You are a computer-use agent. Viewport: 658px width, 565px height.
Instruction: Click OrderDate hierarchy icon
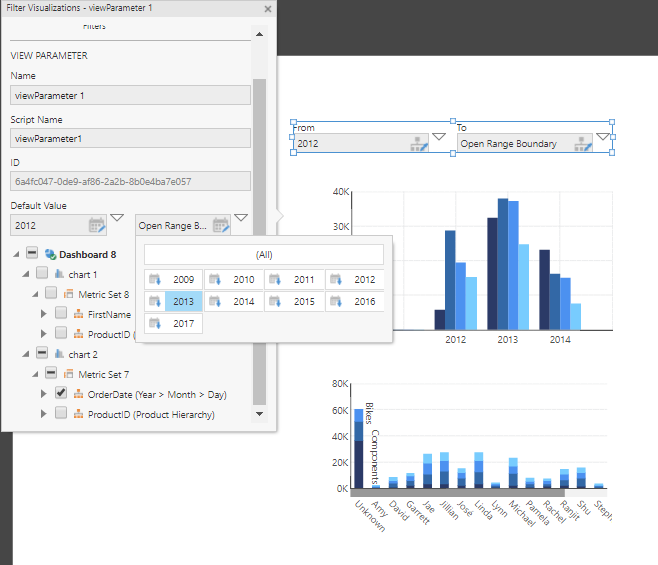(x=78, y=394)
